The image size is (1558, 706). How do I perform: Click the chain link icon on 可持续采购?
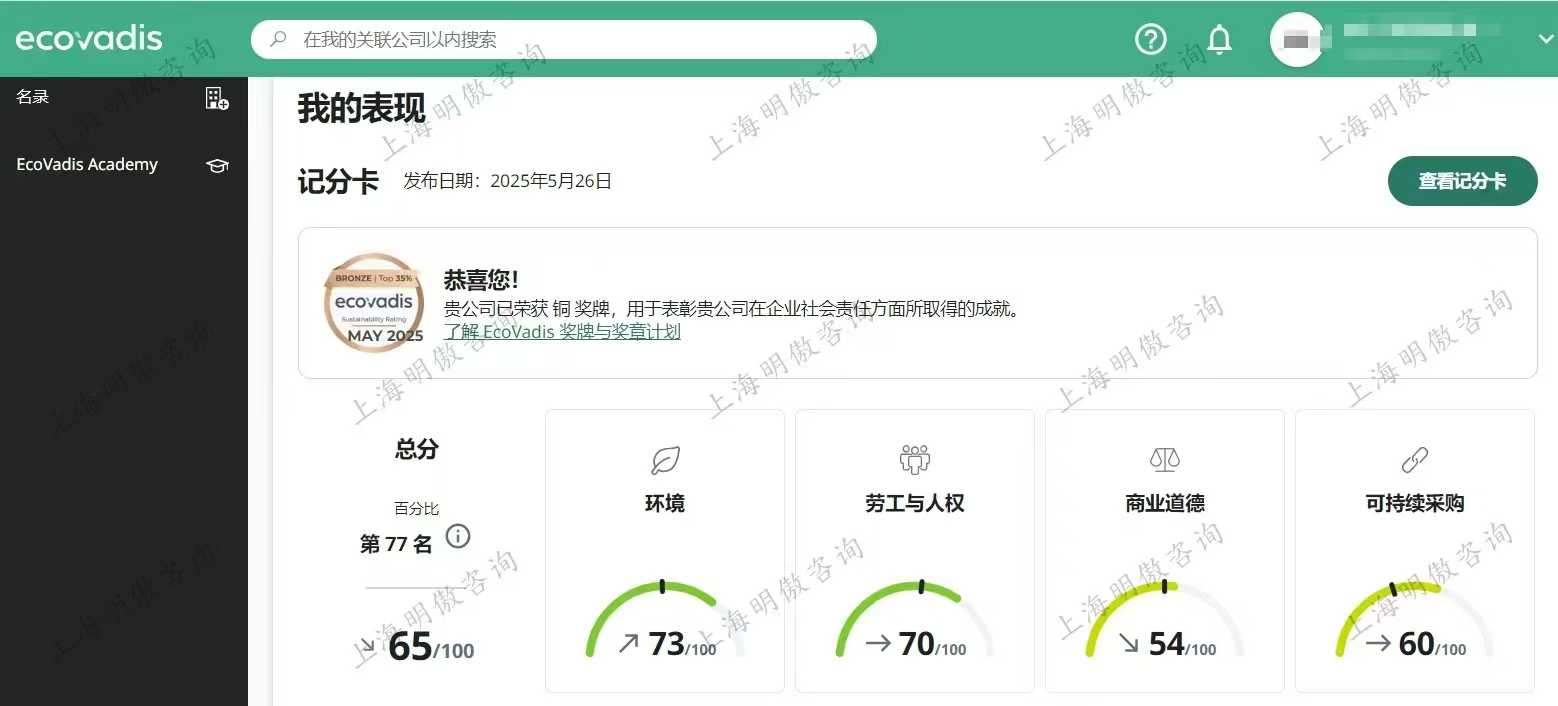pyautogui.click(x=1415, y=460)
